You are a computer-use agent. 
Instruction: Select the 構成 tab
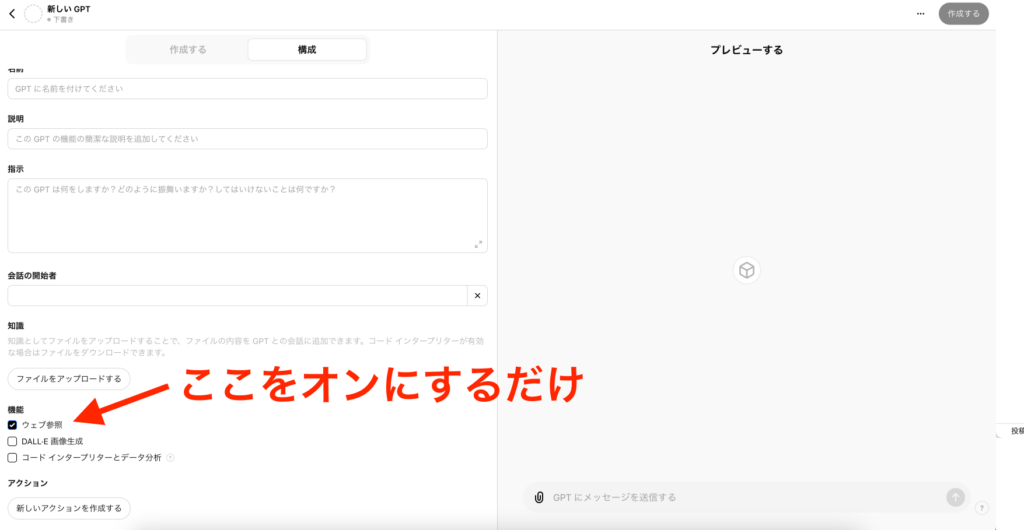[307, 50]
